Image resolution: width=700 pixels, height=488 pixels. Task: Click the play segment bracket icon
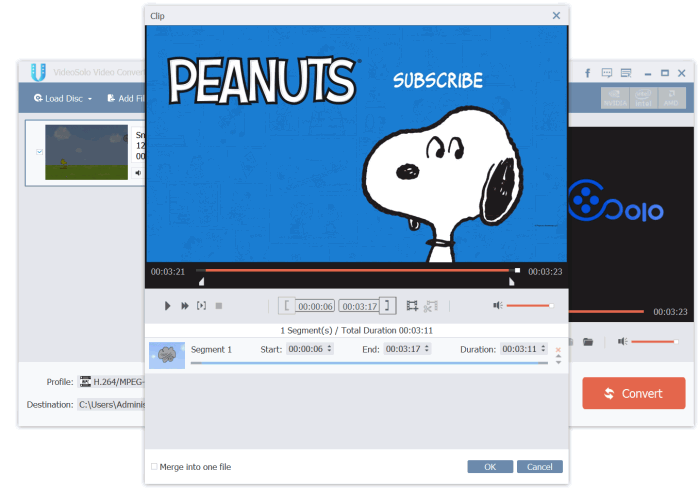[x=201, y=305]
